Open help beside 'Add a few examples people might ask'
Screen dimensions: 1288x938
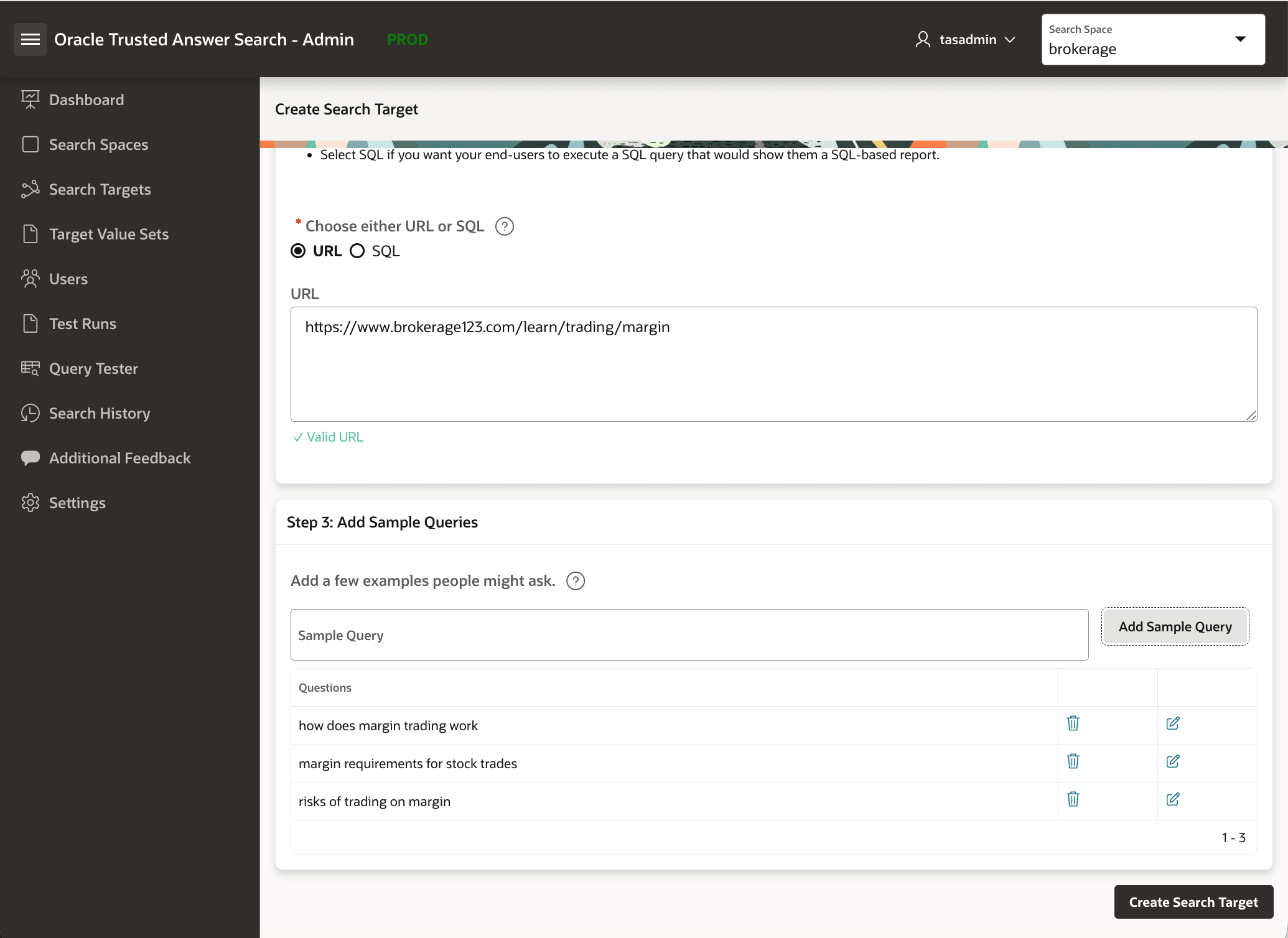point(576,580)
